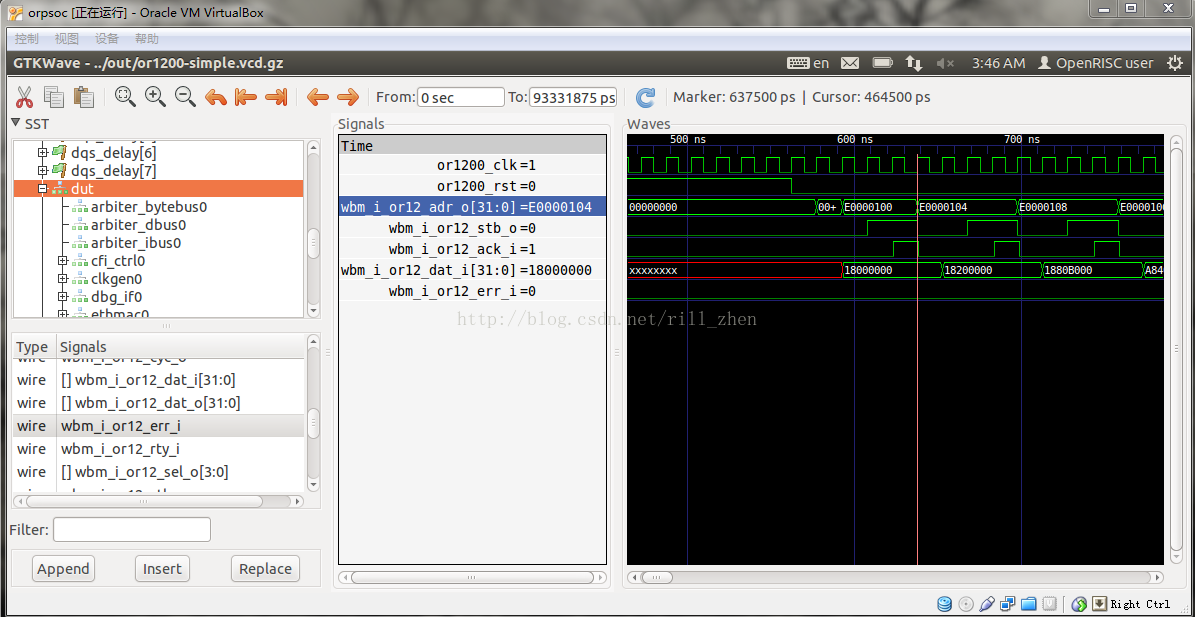Click the muted speaker volume icon

coord(945,63)
